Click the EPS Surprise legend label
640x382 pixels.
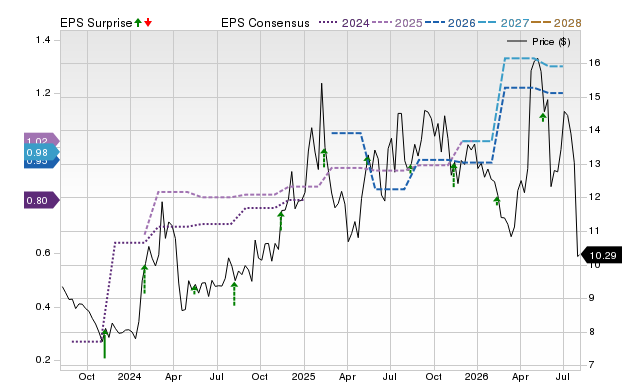[96, 23]
